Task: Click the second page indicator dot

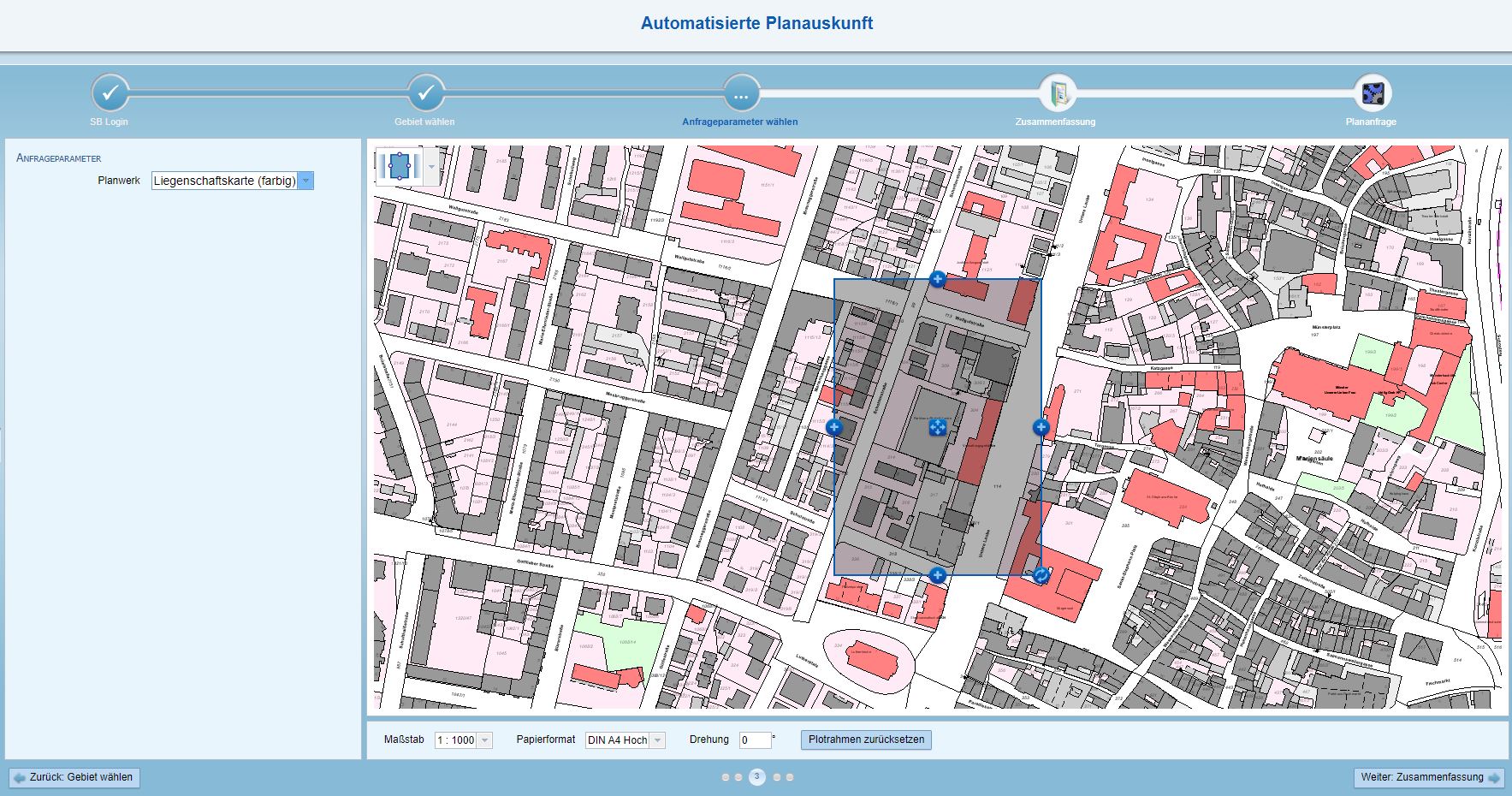Action: click(x=738, y=777)
